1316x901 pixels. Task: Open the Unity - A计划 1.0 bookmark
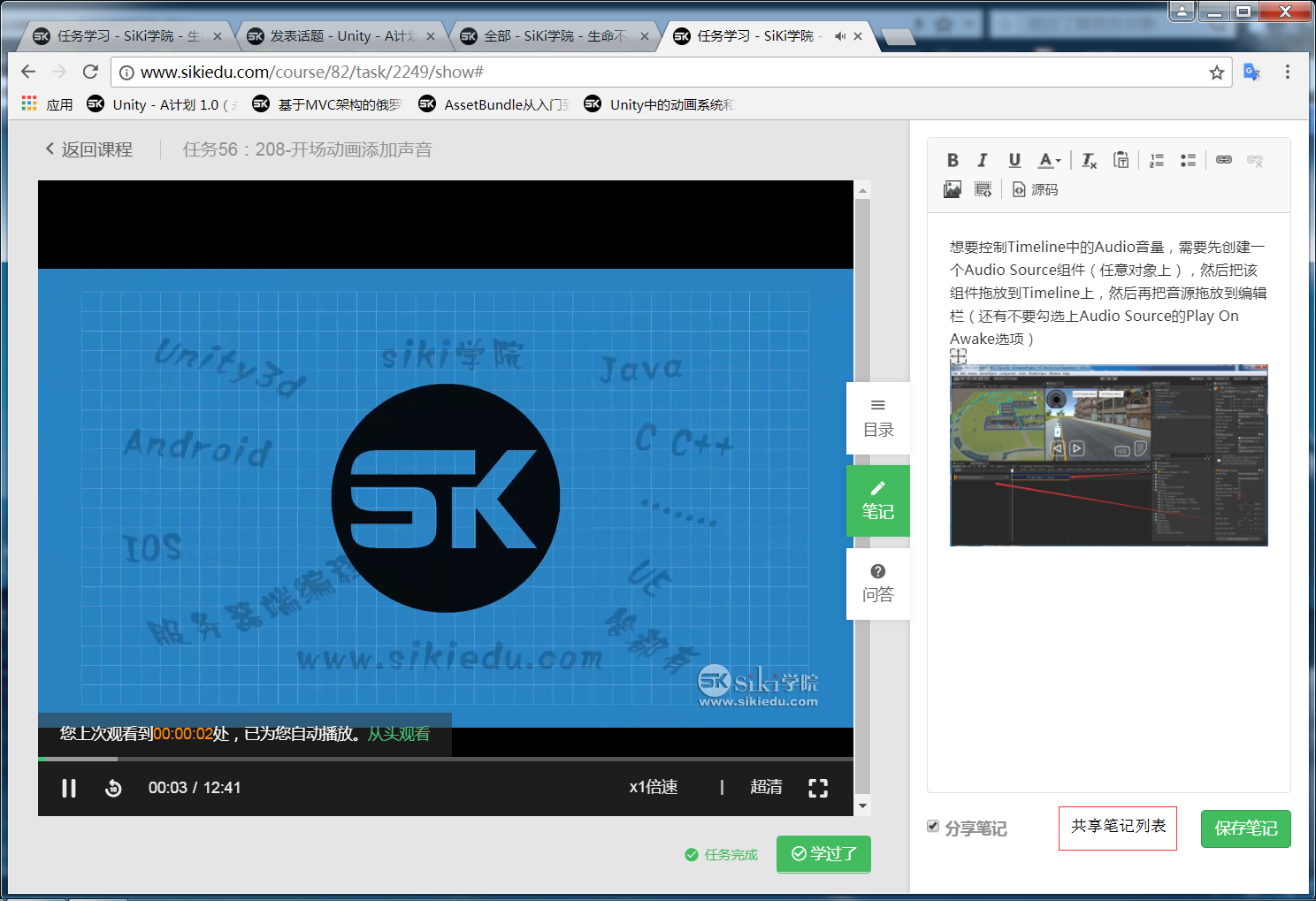(164, 104)
